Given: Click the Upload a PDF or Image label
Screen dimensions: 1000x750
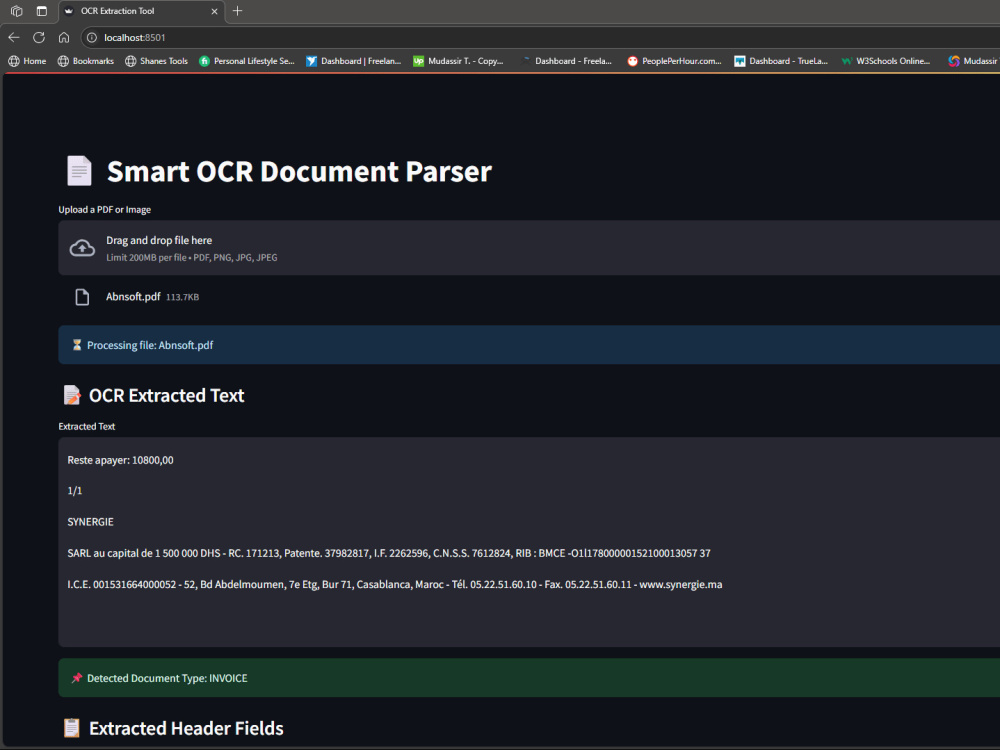Looking at the screenshot, I should tap(105, 210).
